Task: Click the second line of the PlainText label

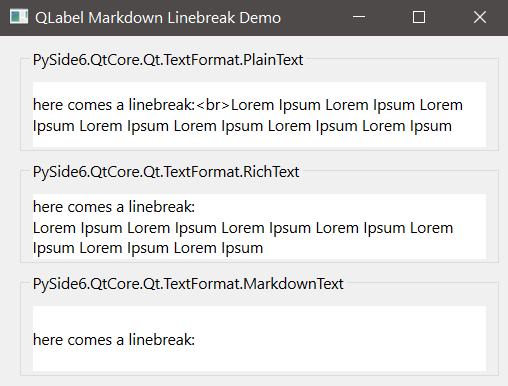Action: coord(242,127)
